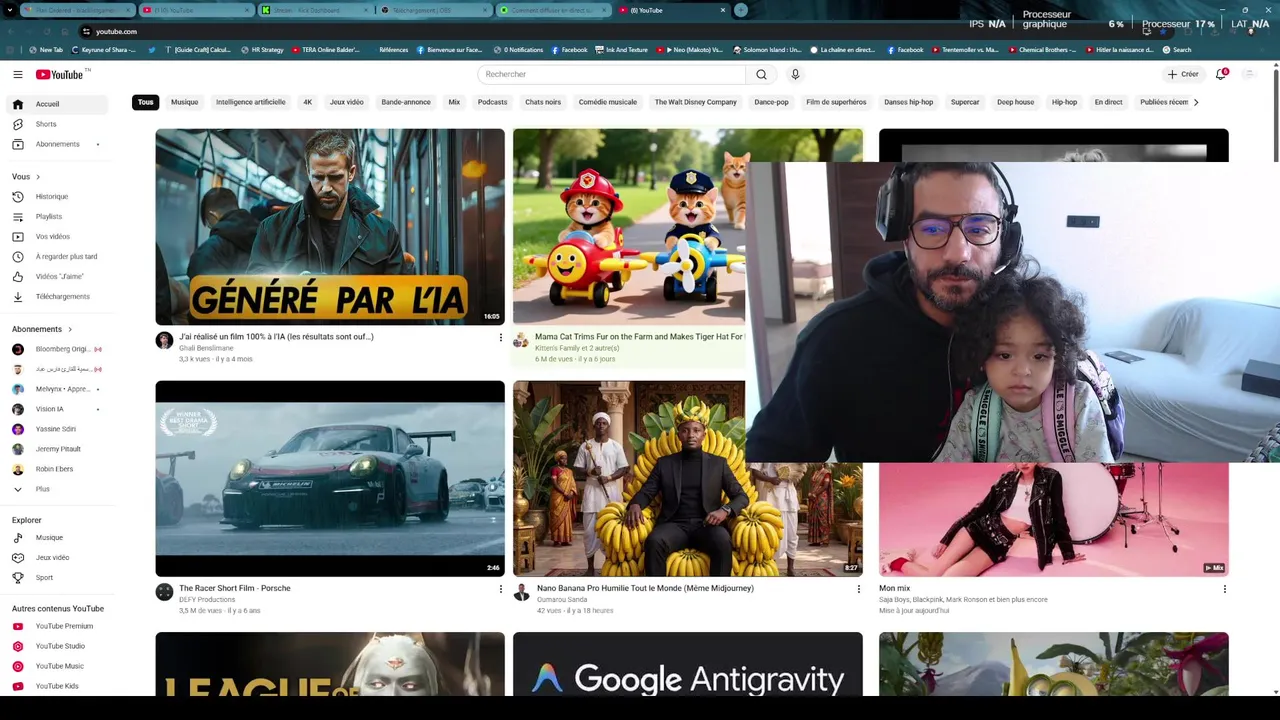Click the Créer button

point(1183,74)
